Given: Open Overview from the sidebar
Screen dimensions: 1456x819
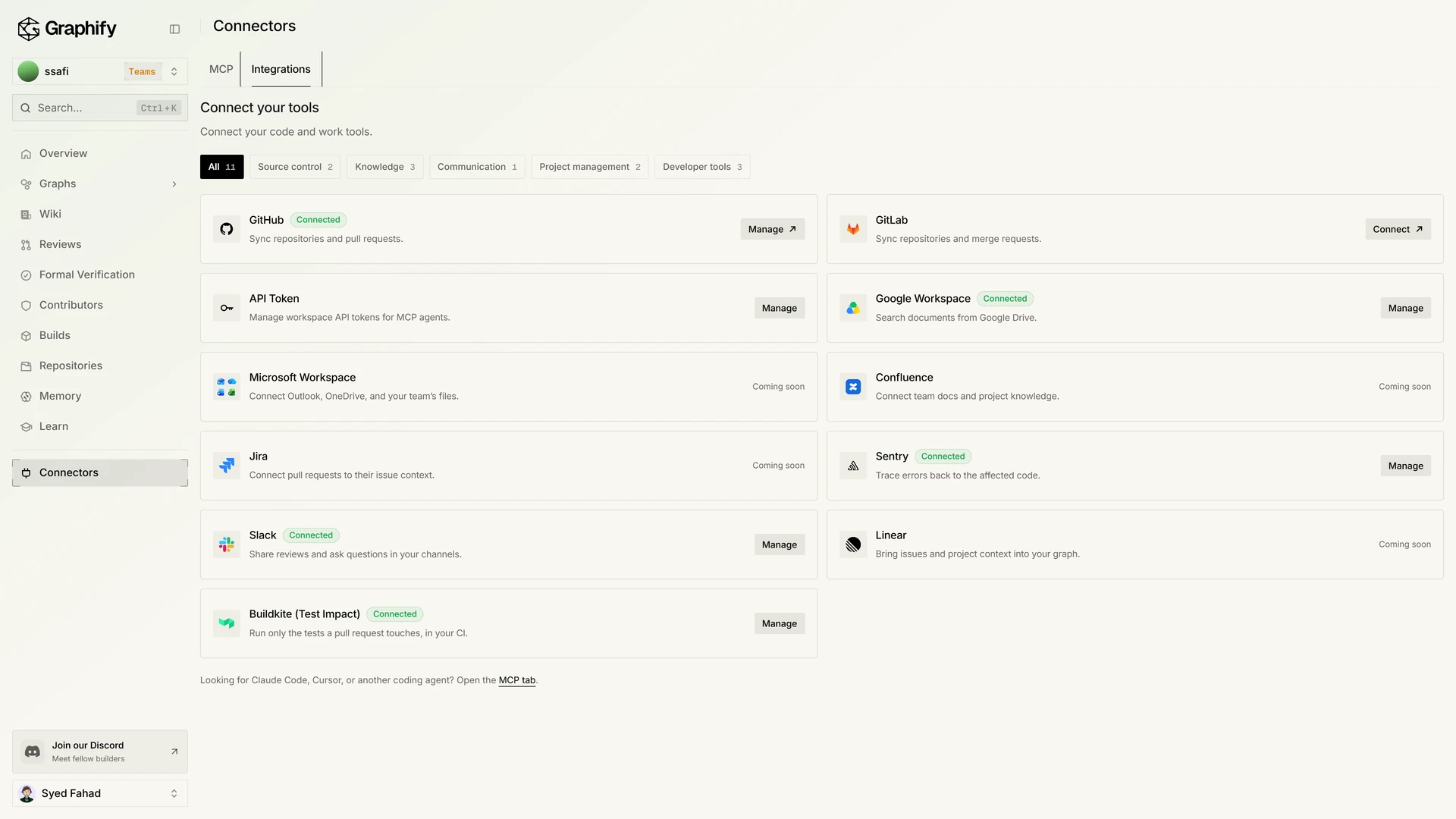Looking at the screenshot, I should (x=100, y=153).
